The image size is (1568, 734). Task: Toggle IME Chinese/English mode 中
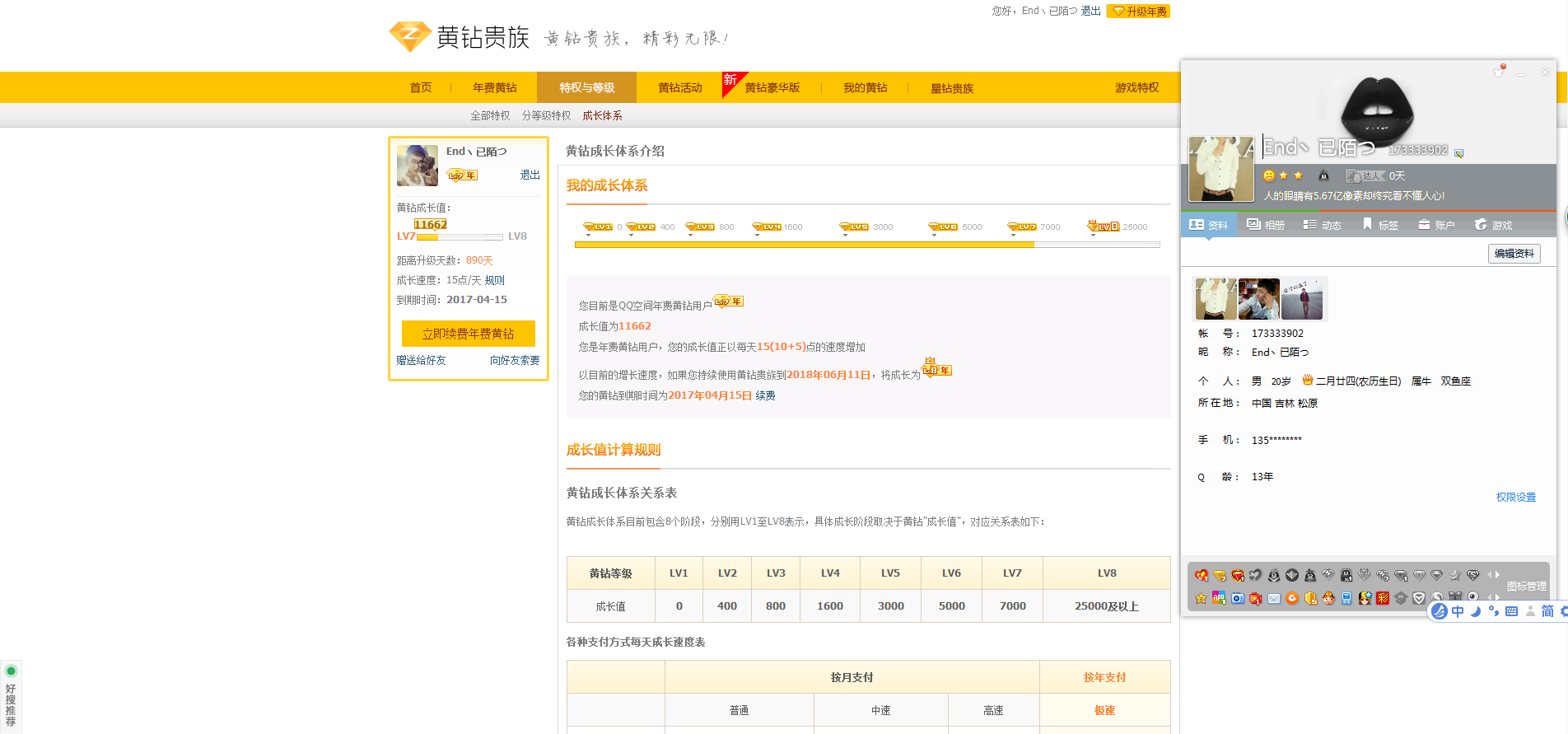click(x=1458, y=611)
